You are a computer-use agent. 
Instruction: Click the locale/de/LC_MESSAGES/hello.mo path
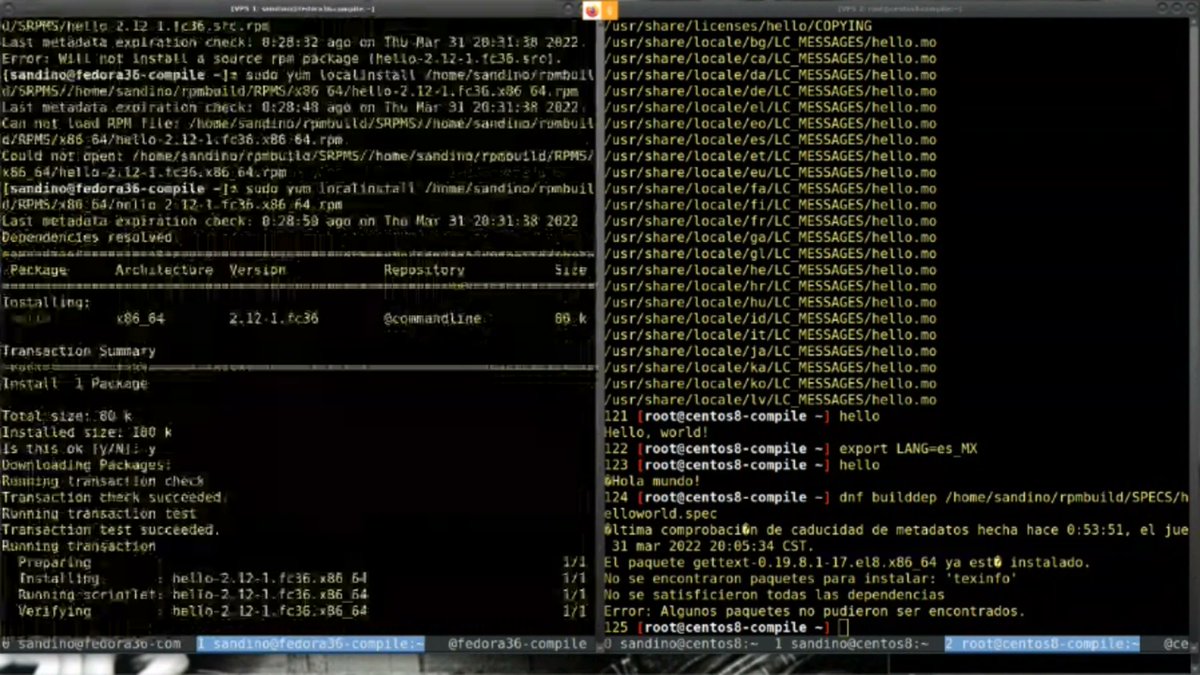pyautogui.click(x=770, y=91)
